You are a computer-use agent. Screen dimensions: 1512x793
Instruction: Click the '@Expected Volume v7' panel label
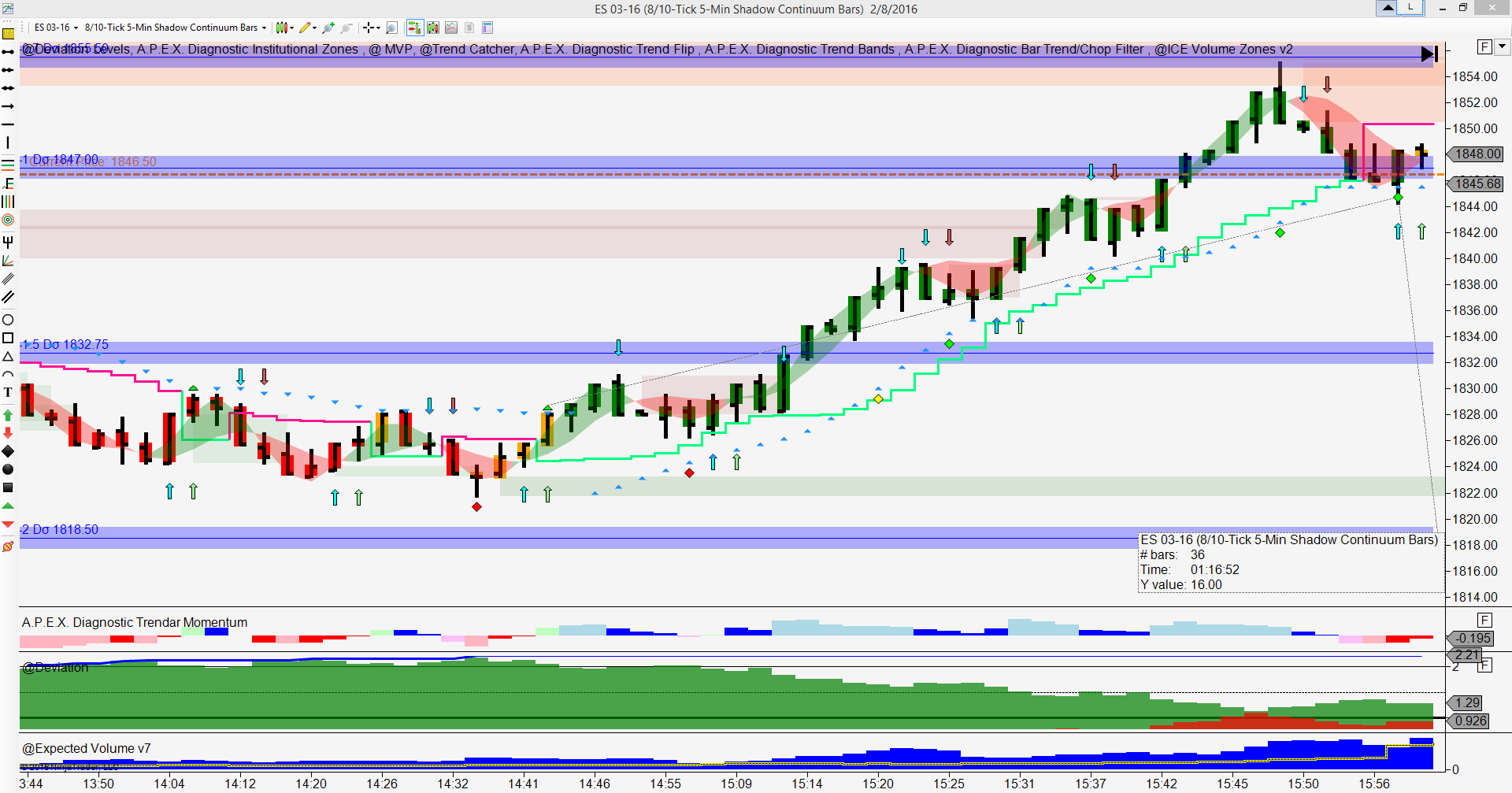(x=87, y=748)
